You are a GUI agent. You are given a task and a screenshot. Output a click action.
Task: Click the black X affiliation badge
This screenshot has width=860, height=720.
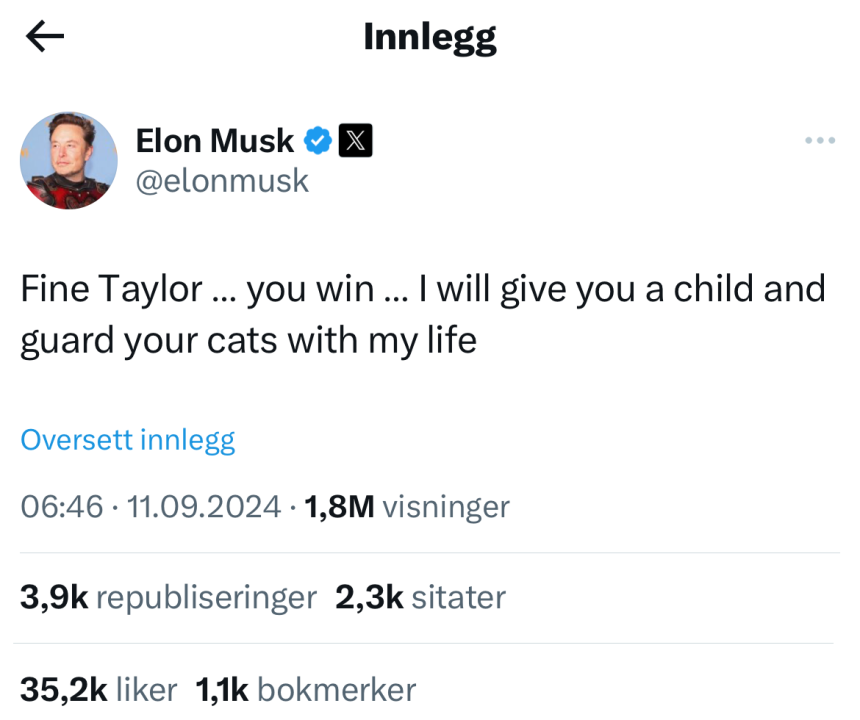[356, 141]
